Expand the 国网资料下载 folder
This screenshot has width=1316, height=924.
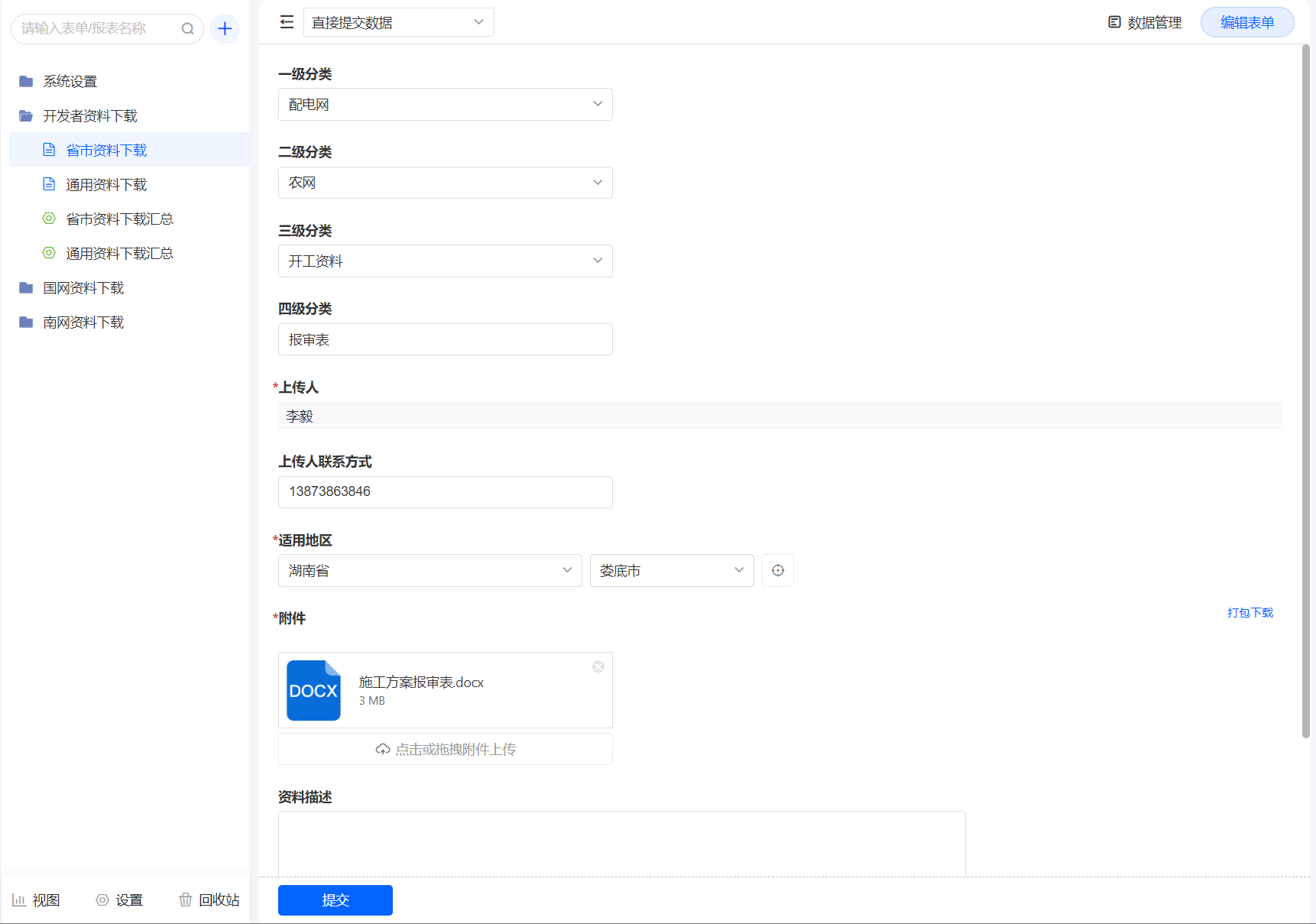coord(83,288)
